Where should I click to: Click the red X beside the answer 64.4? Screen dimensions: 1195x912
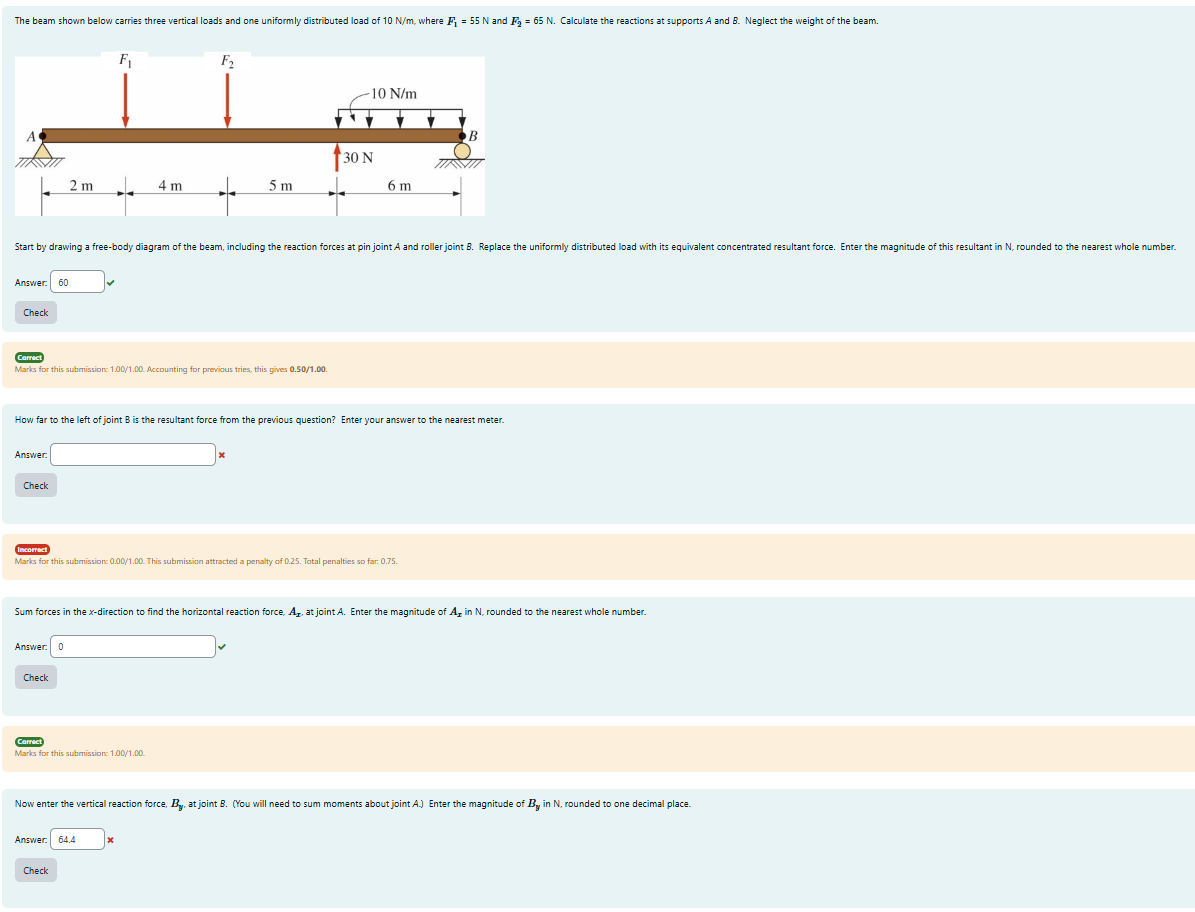pyautogui.click(x=111, y=840)
